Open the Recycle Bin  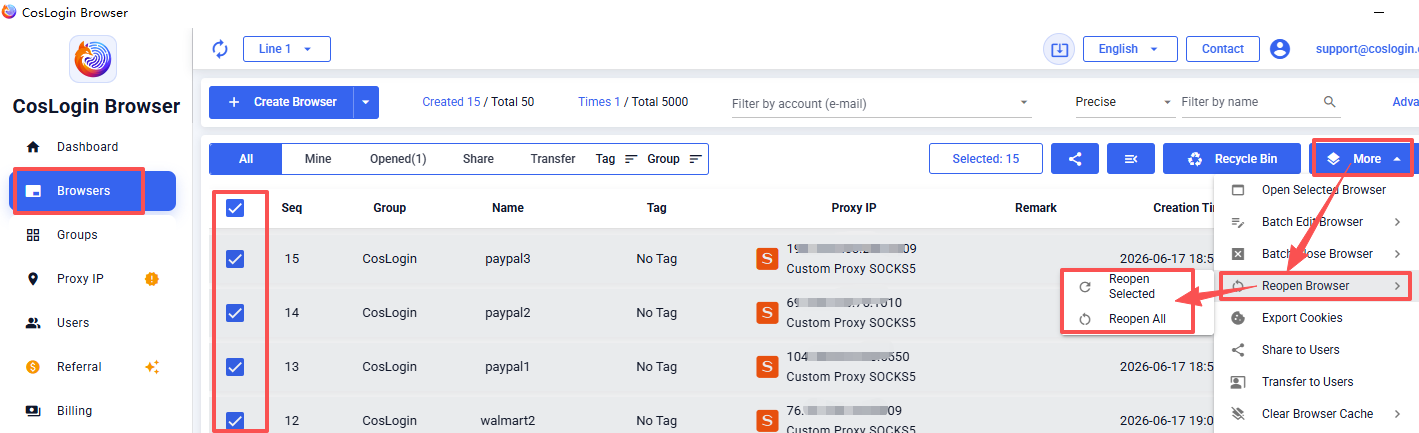point(1233,159)
